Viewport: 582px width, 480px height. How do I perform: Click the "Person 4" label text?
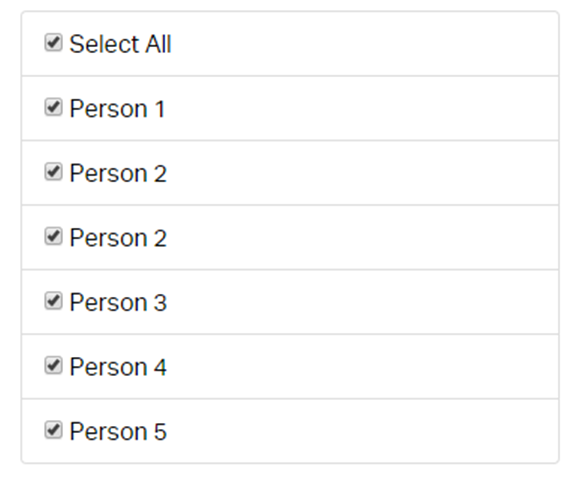click(118, 367)
